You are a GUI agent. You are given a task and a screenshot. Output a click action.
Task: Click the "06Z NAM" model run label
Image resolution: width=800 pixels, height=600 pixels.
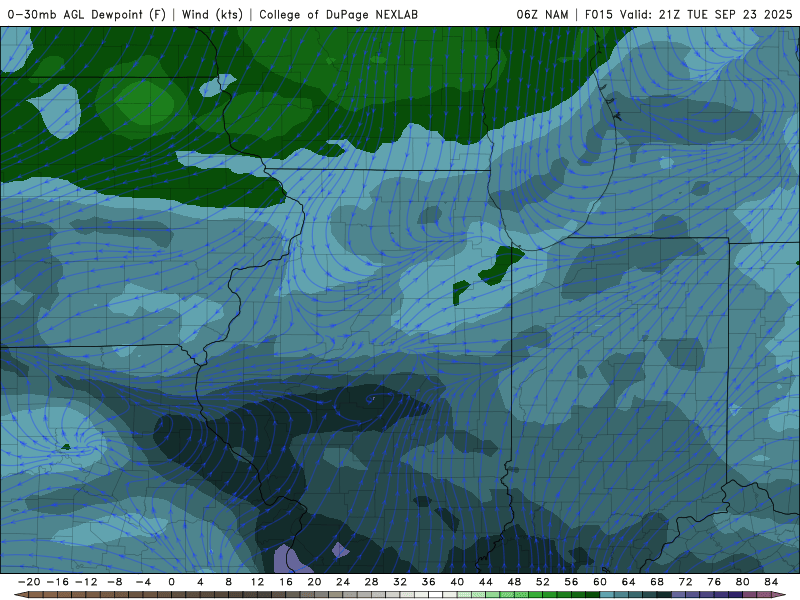[542, 14]
